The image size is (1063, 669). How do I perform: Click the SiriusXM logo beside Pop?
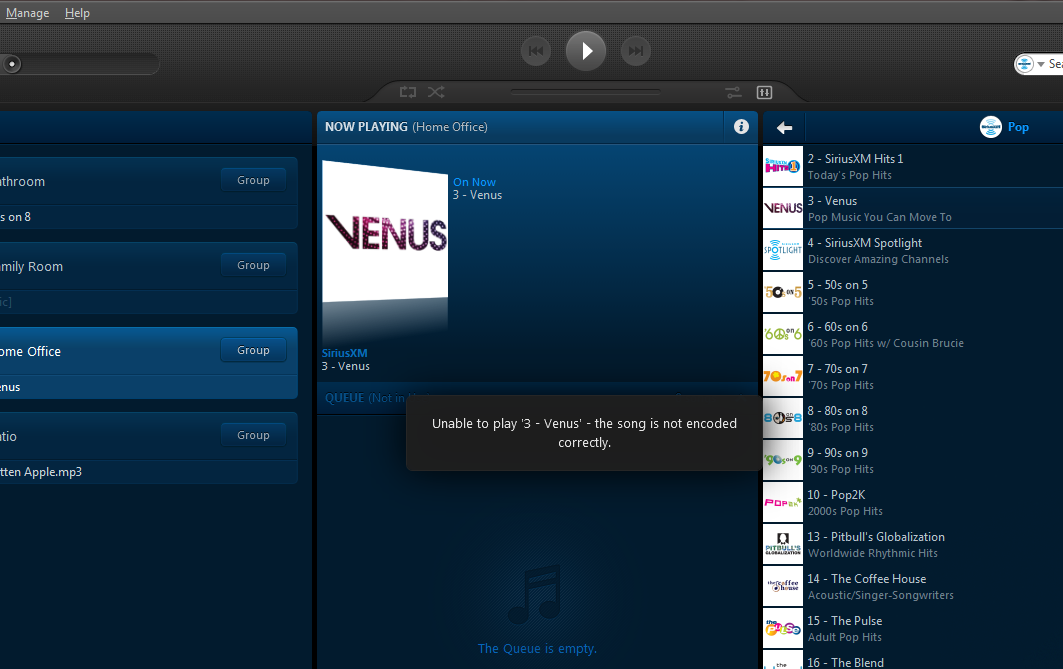click(990, 127)
